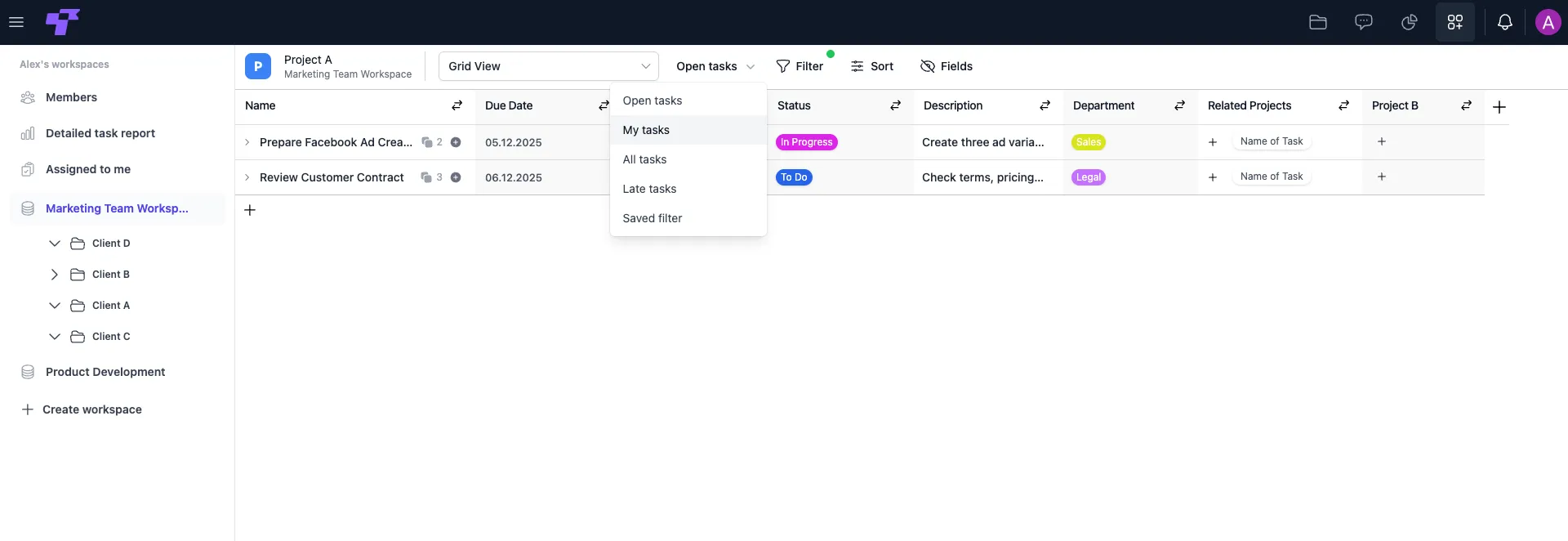1568x541 pixels.
Task: Collapse the Client C folder
Action: 55,337
